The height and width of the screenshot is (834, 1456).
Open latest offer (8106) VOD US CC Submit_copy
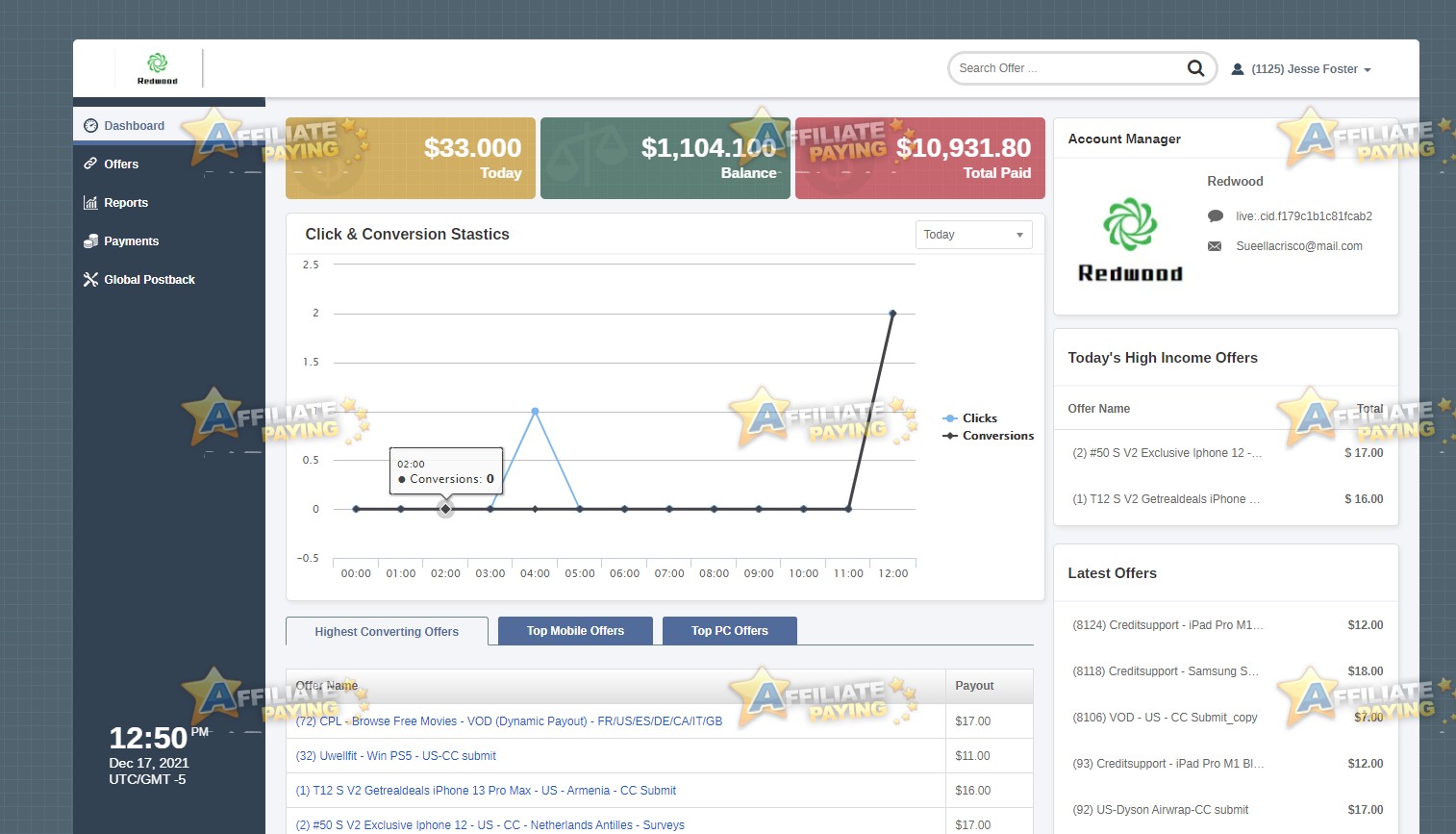click(1165, 718)
